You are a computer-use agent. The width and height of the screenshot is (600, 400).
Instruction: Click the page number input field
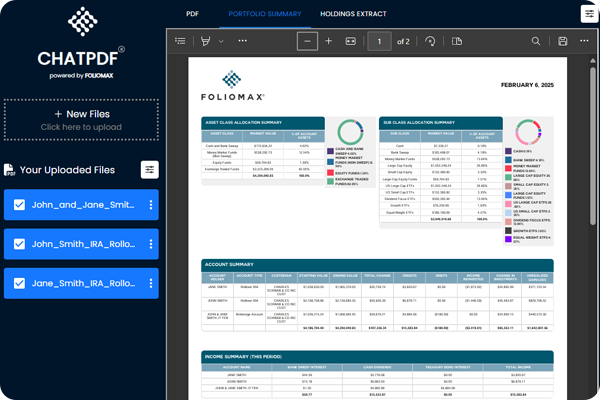pos(379,41)
